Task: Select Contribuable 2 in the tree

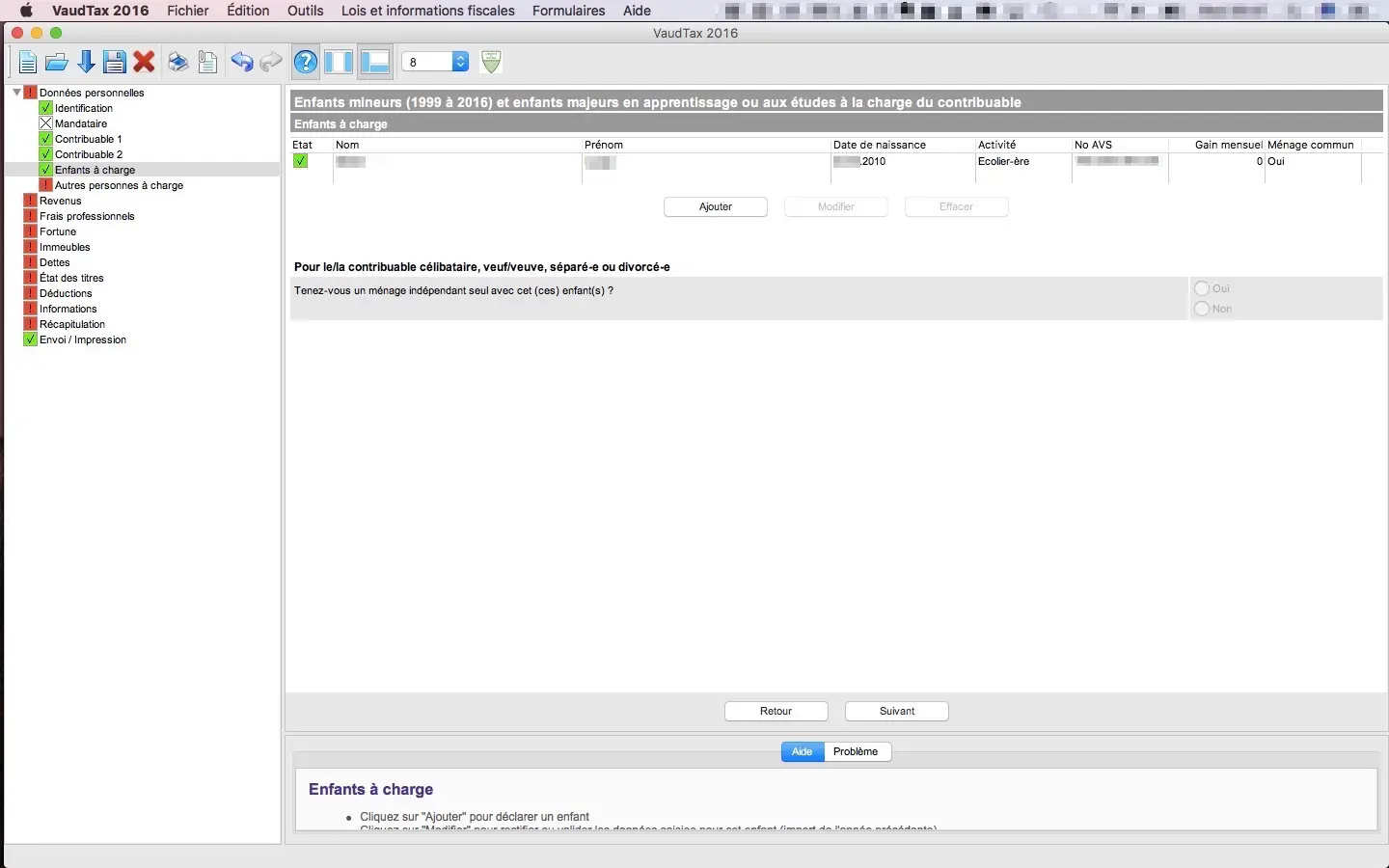Action: 88,154
